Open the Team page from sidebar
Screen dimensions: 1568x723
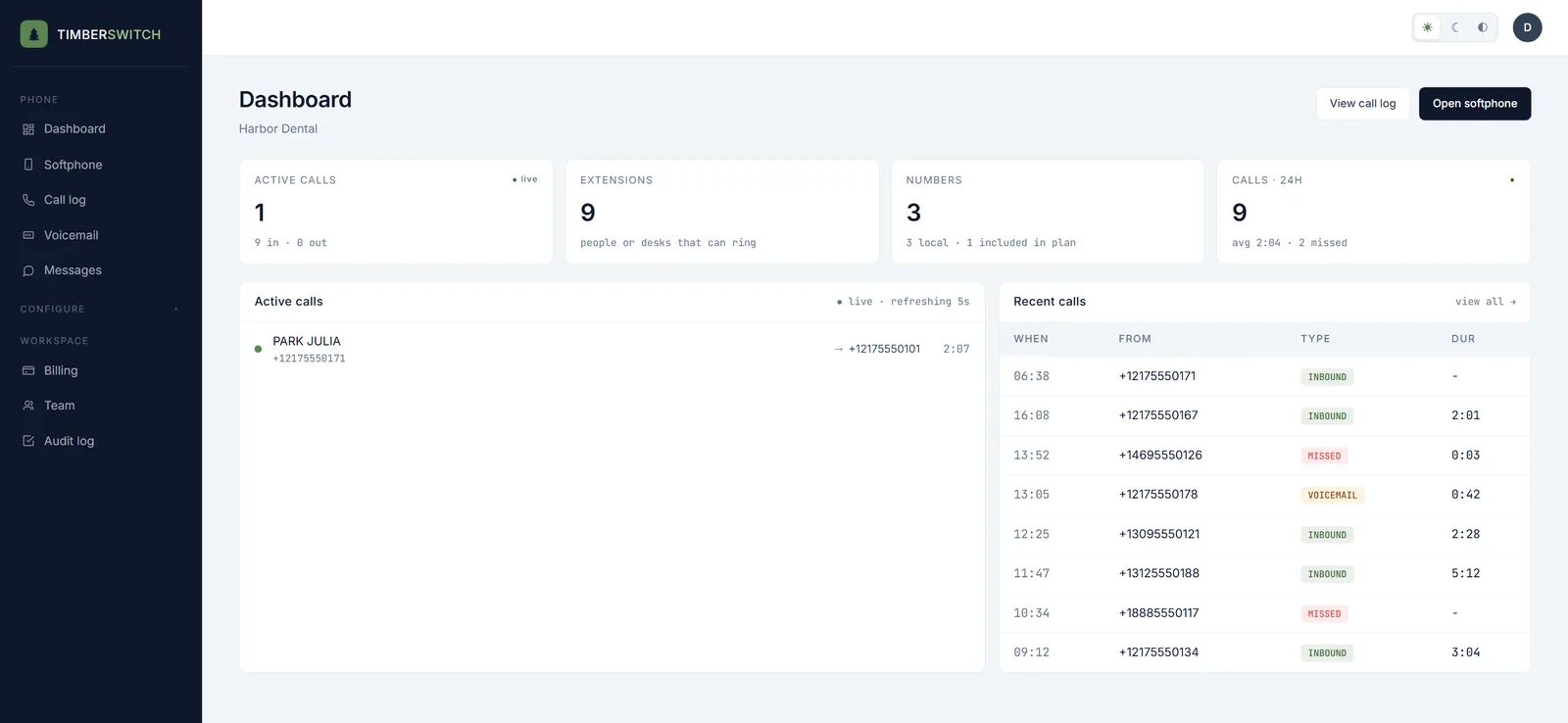coord(59,406)
